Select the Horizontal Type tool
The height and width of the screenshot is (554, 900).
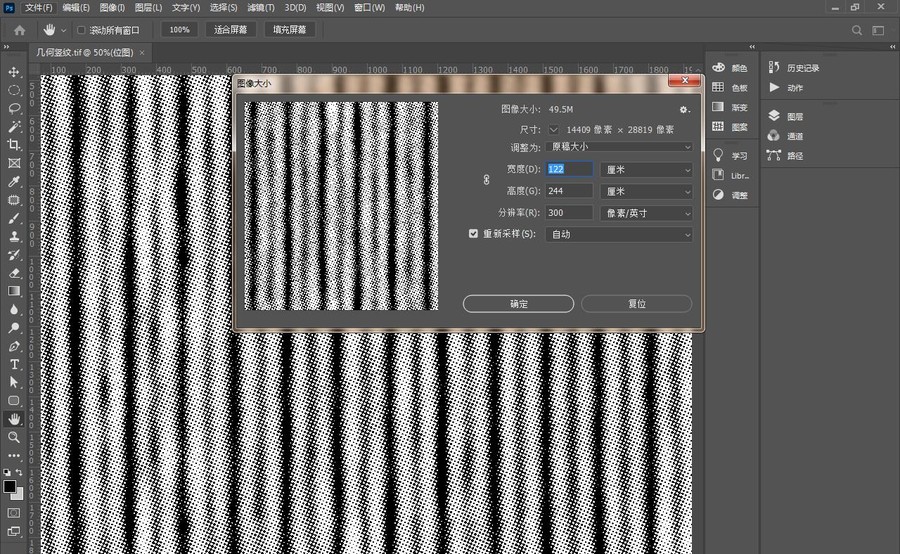coord(14,365)
